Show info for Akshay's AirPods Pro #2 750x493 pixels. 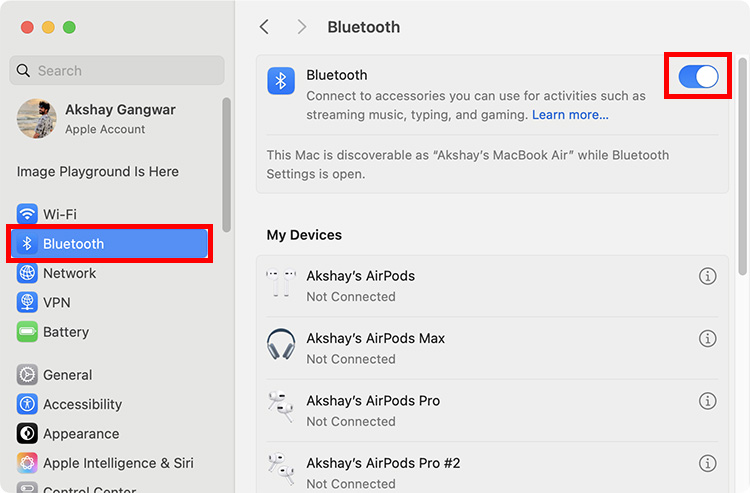tap(707, 463)
